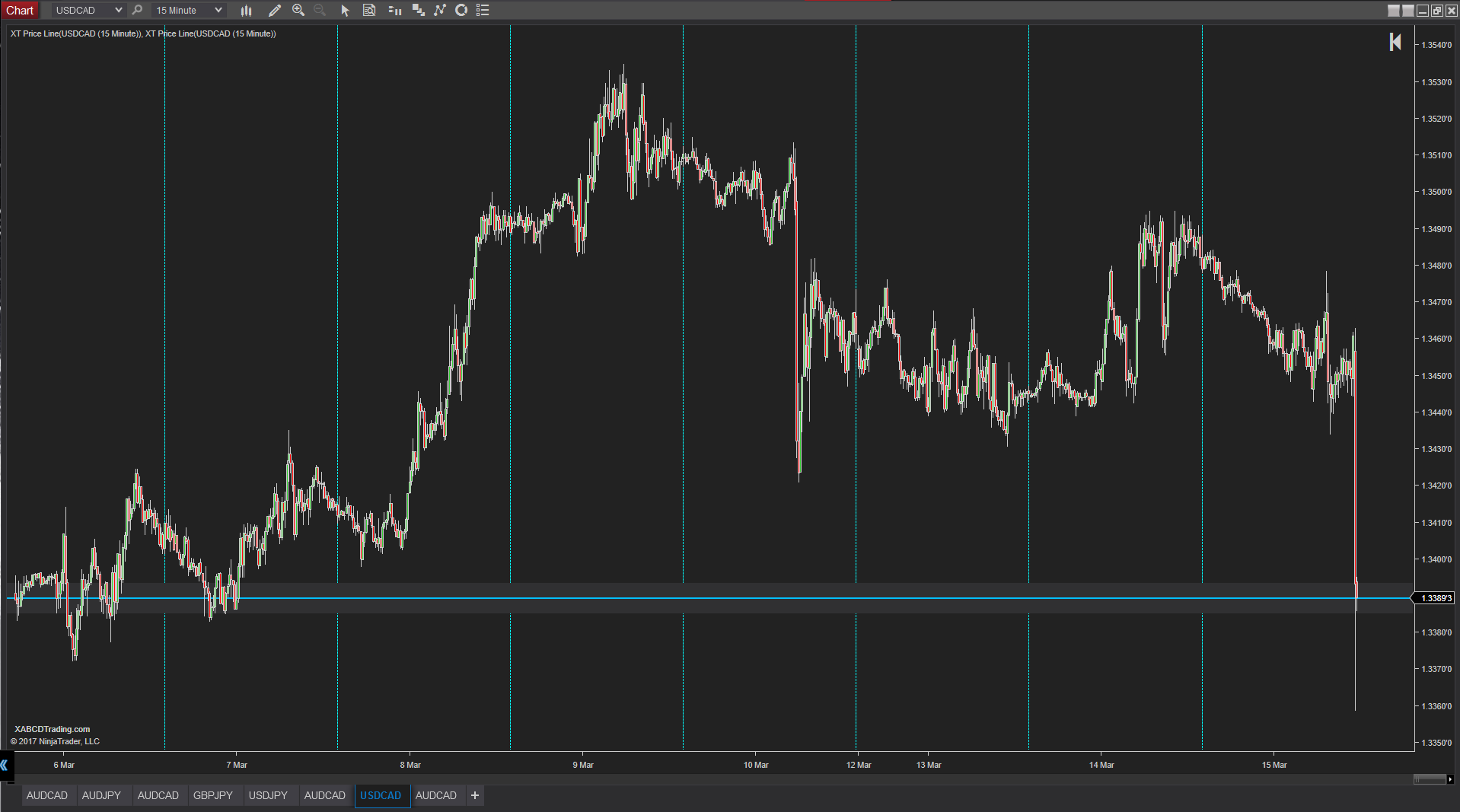The height and width of the screenshot is (812, 1460).
Task: Click the 1.3540'0 price label
Action: 1436,45
